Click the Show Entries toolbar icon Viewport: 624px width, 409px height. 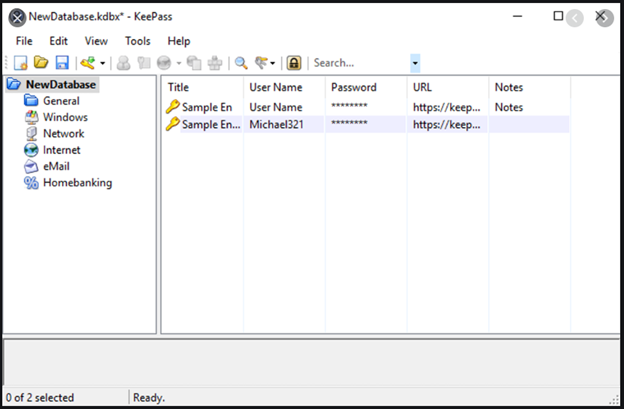(261, 62)
